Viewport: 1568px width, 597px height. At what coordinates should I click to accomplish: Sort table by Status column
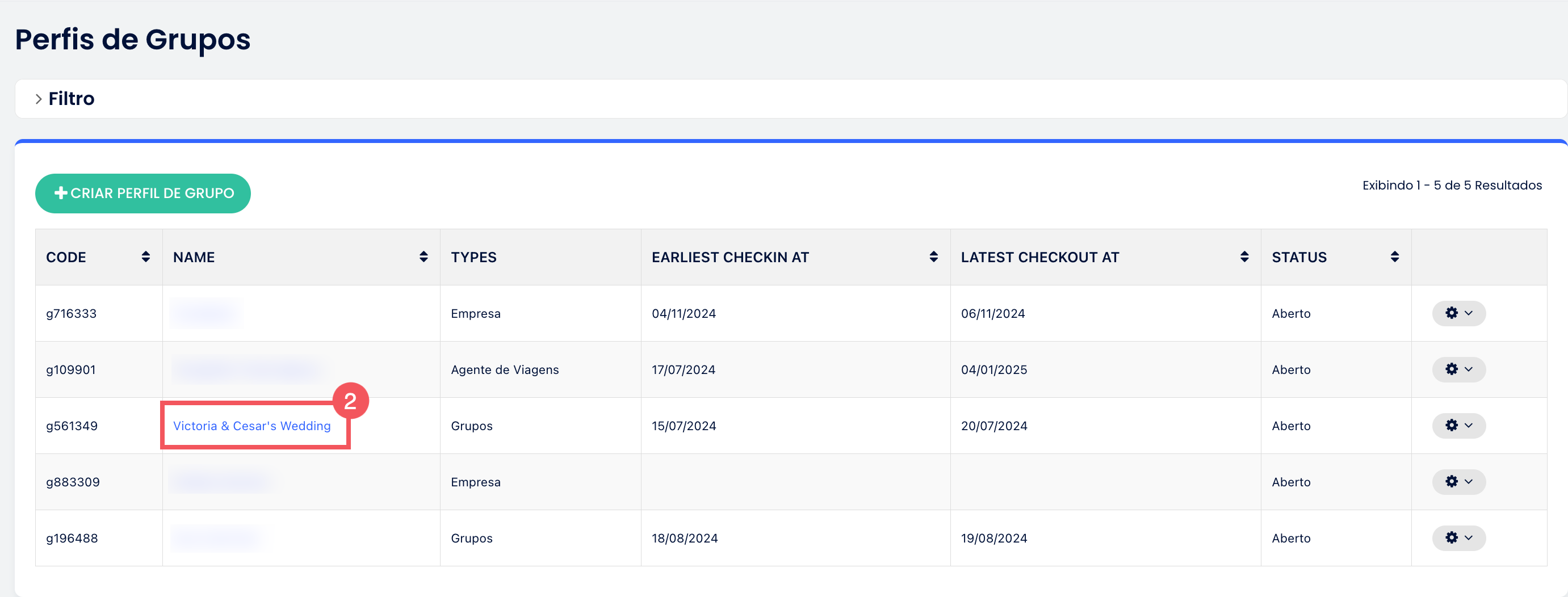pyautogui.click(x=1394, y=257)
